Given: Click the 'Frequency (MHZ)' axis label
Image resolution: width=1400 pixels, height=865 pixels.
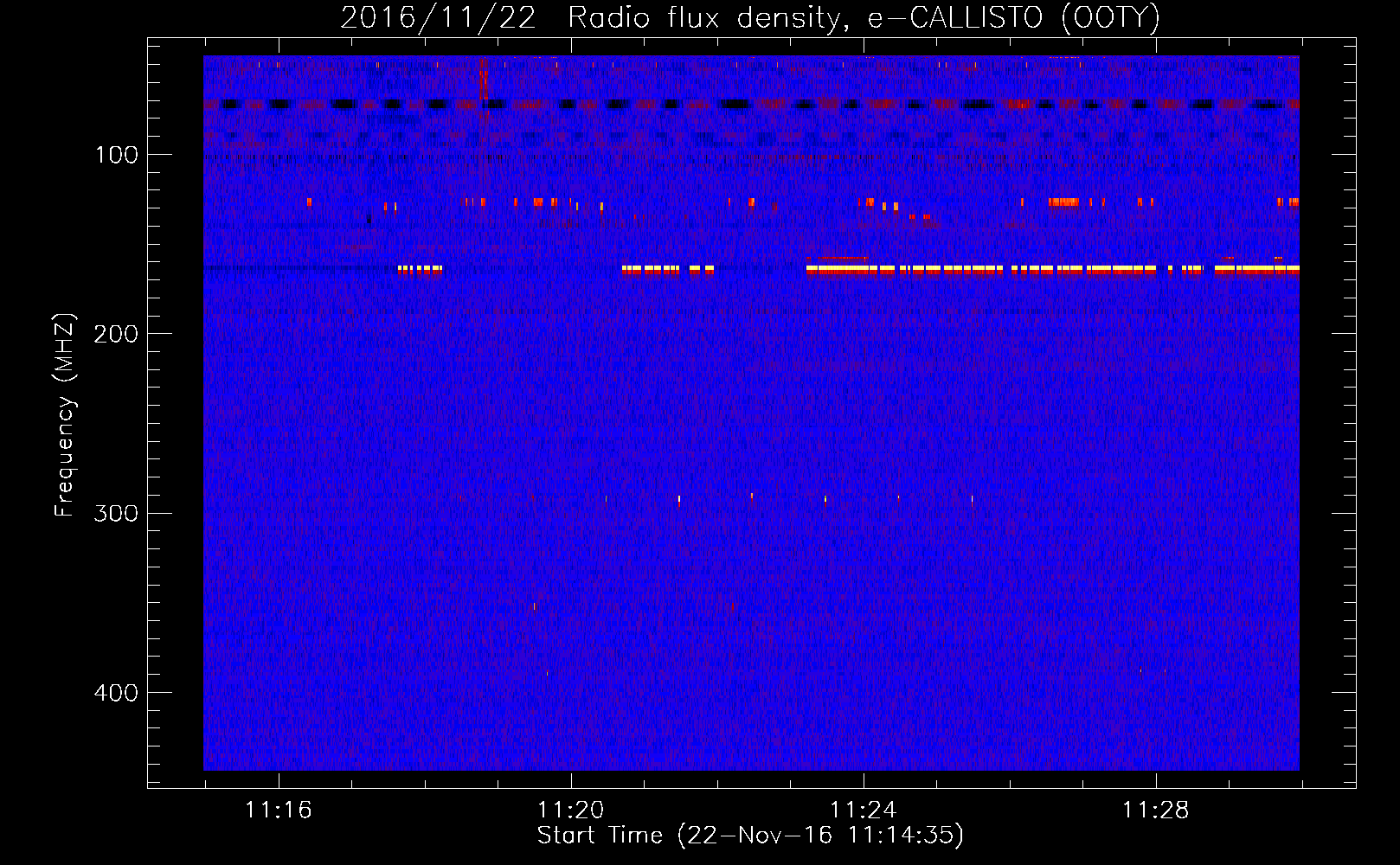Looking at the screenshot, I should 65,414.
